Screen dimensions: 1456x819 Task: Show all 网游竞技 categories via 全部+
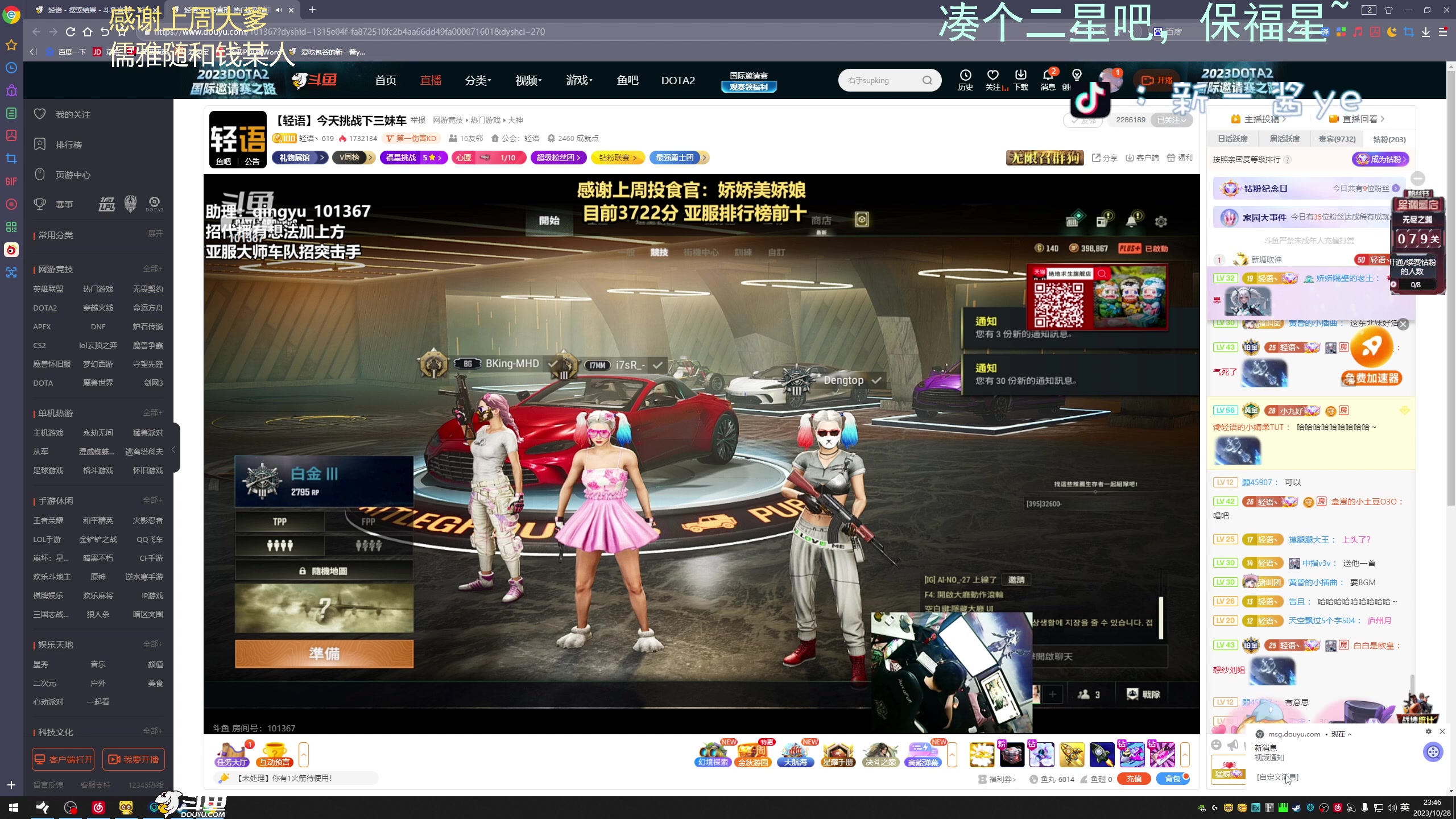[152, 268]
